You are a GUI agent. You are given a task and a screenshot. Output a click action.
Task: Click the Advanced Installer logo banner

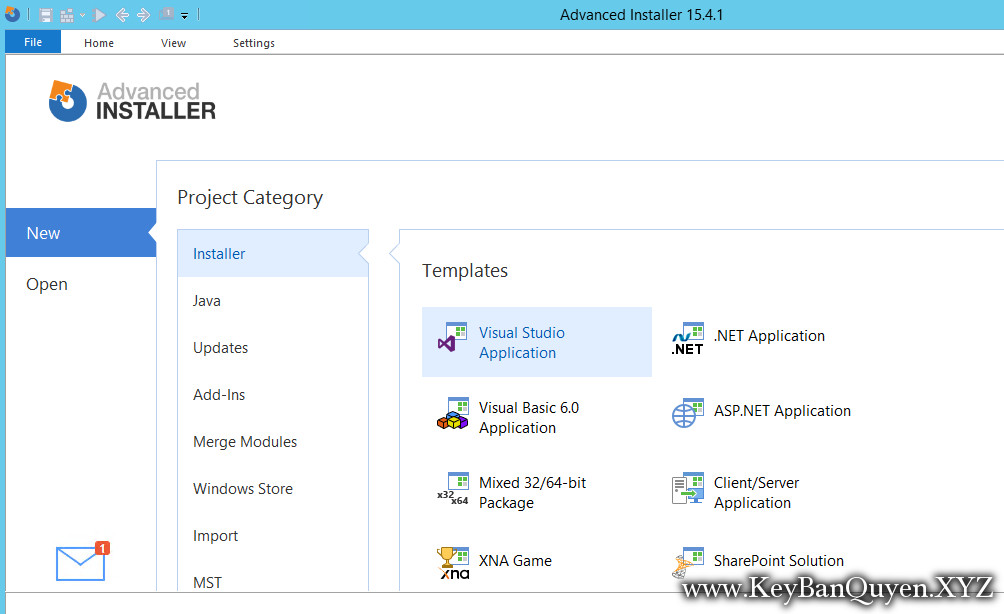click(x=132, y=101)
